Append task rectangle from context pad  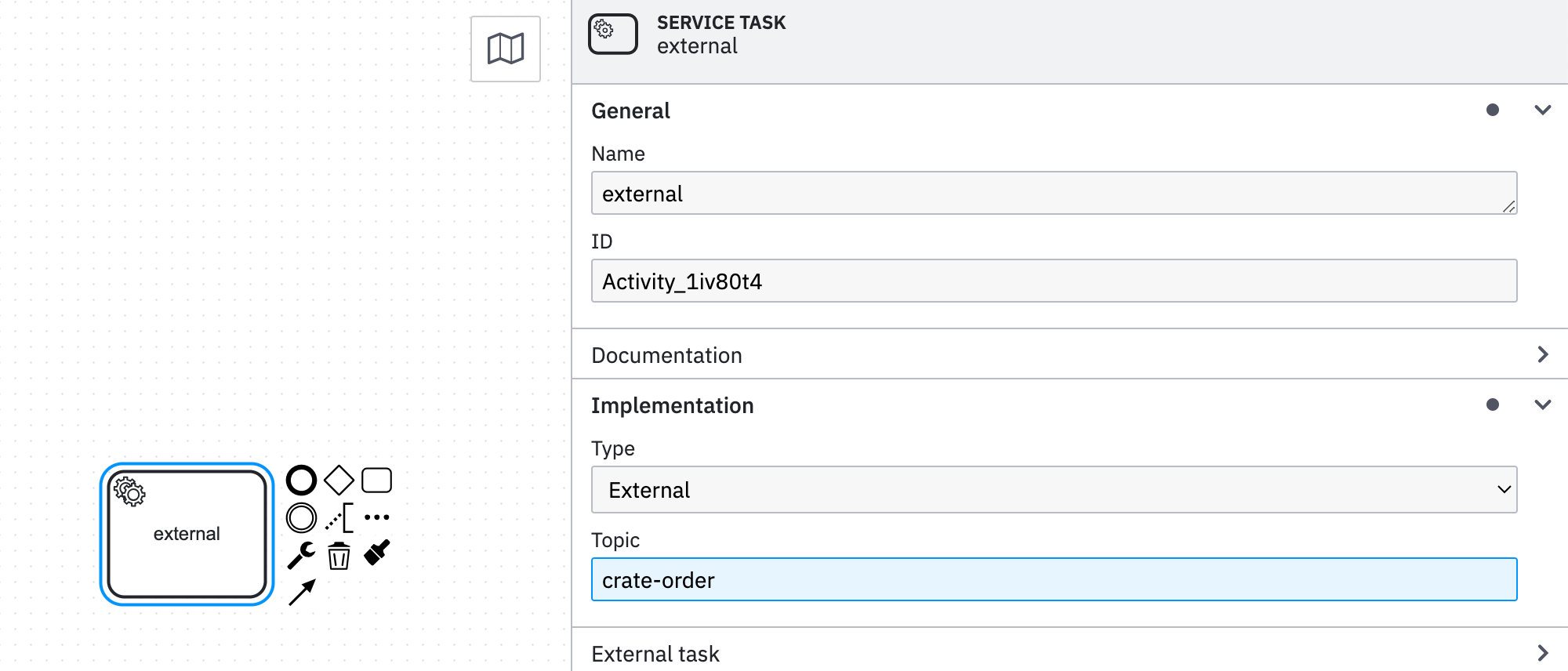click(x=376, y=480)
